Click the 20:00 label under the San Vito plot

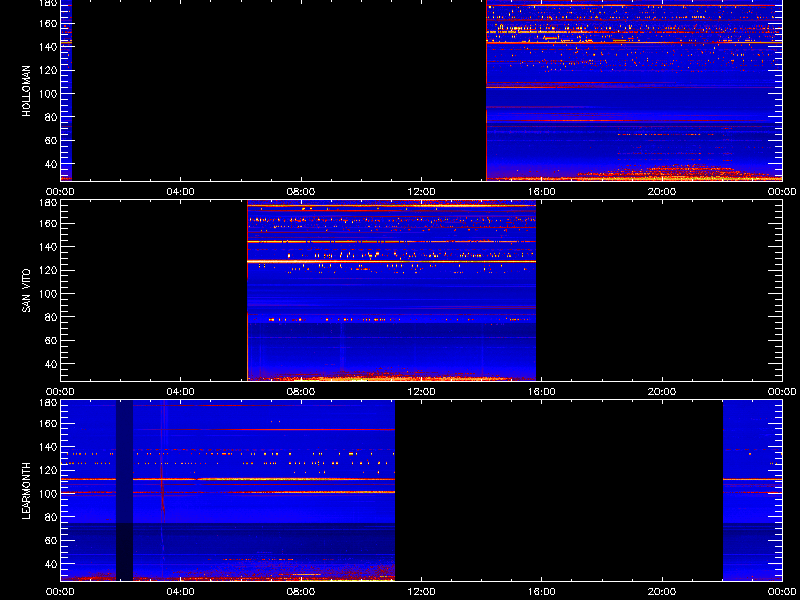pyautogui.click(x=662, y=392)
